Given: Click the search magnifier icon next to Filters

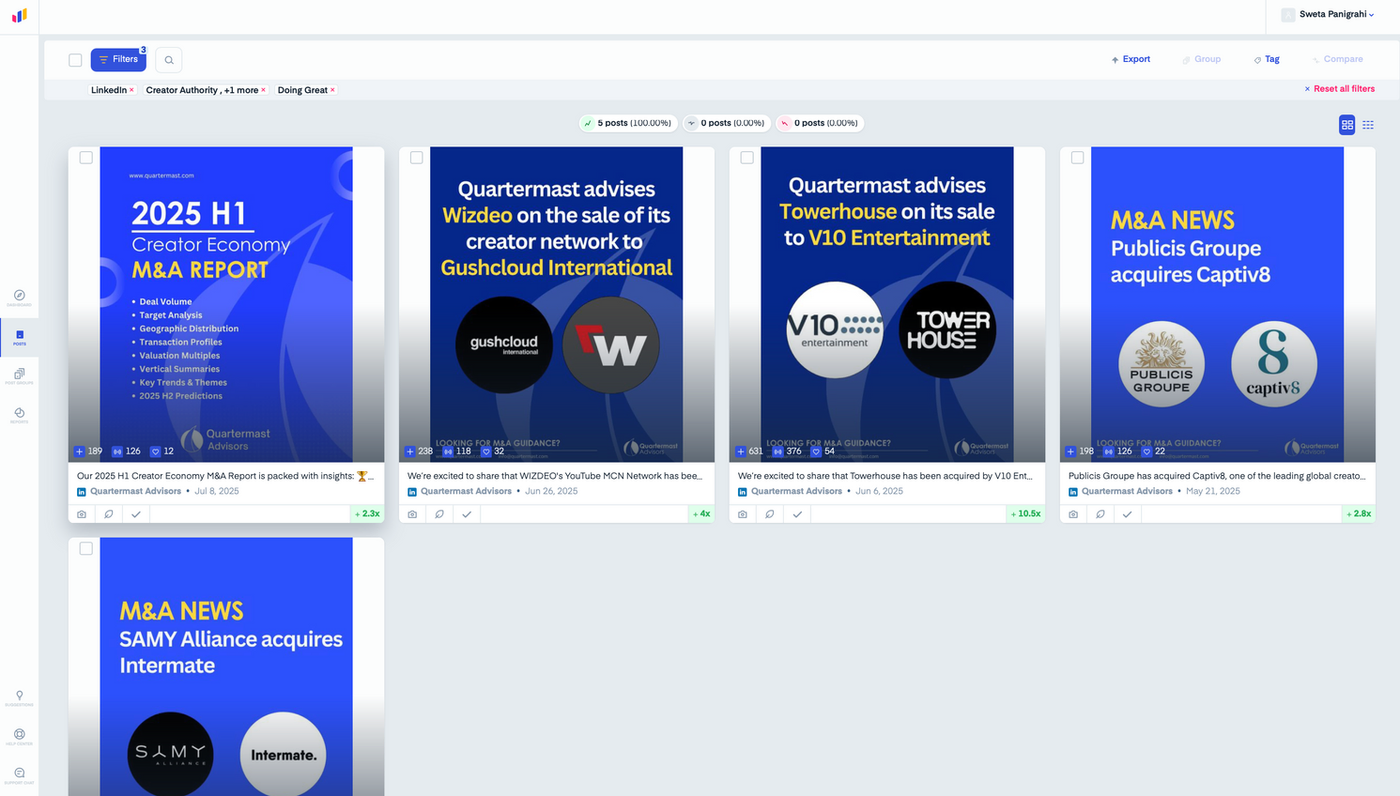Looking at the screenshot, I should tap(169, 60).
